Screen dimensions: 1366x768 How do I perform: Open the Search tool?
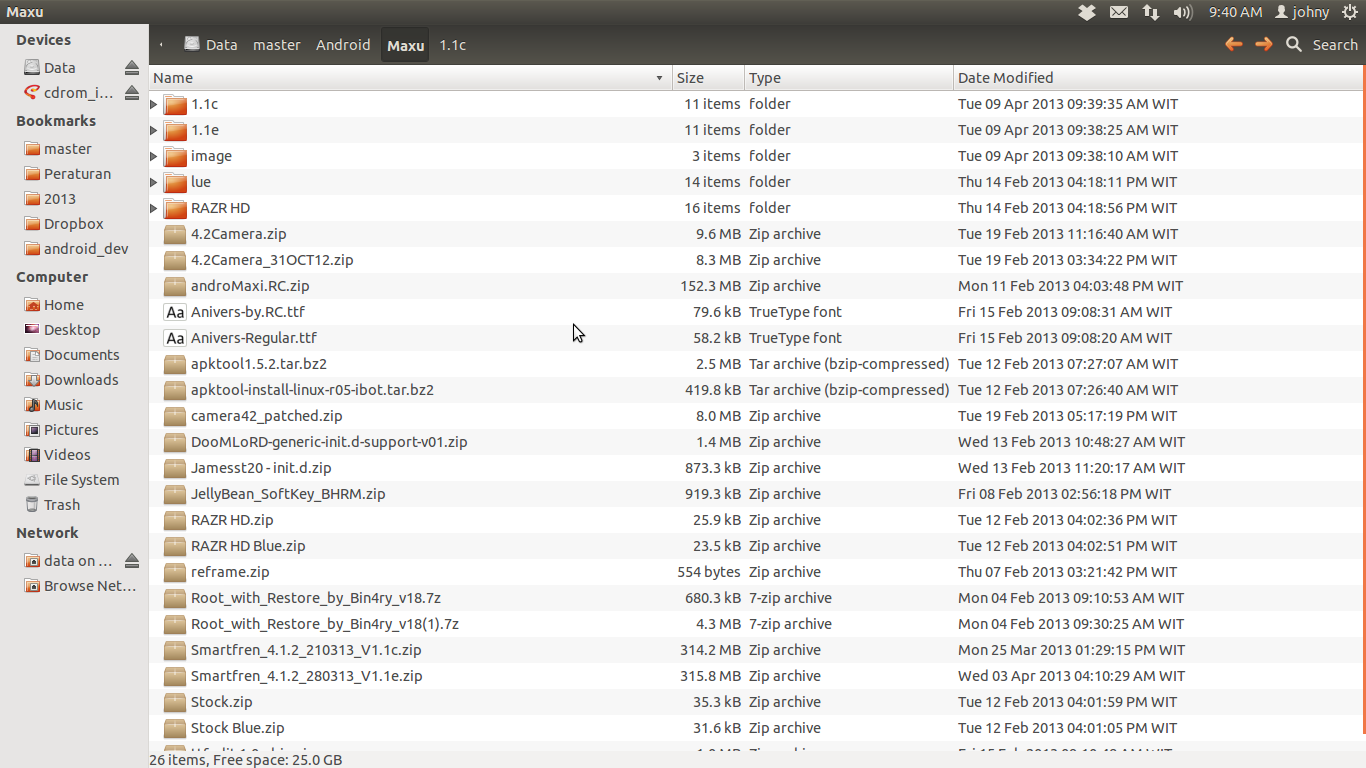click(1322, 44)
